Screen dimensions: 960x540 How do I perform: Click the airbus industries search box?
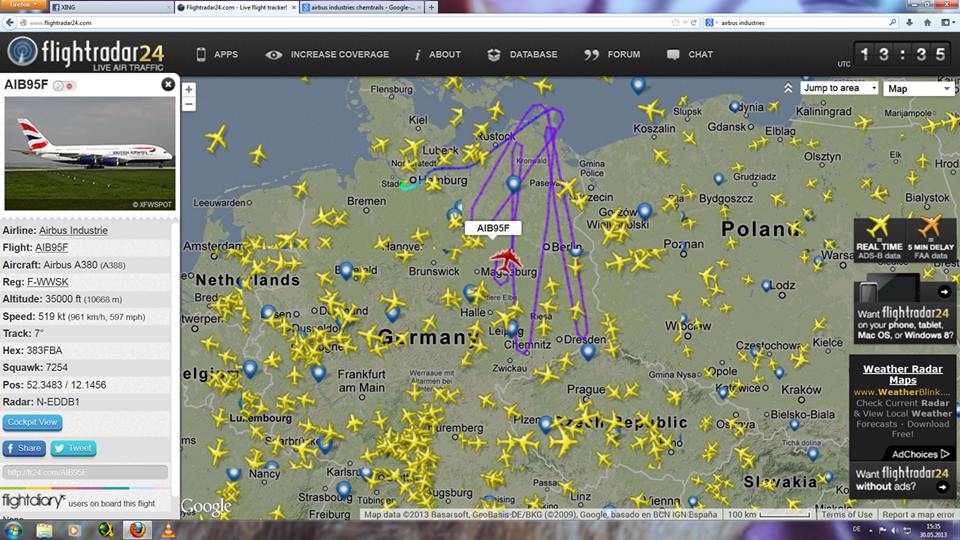point(802,23)
